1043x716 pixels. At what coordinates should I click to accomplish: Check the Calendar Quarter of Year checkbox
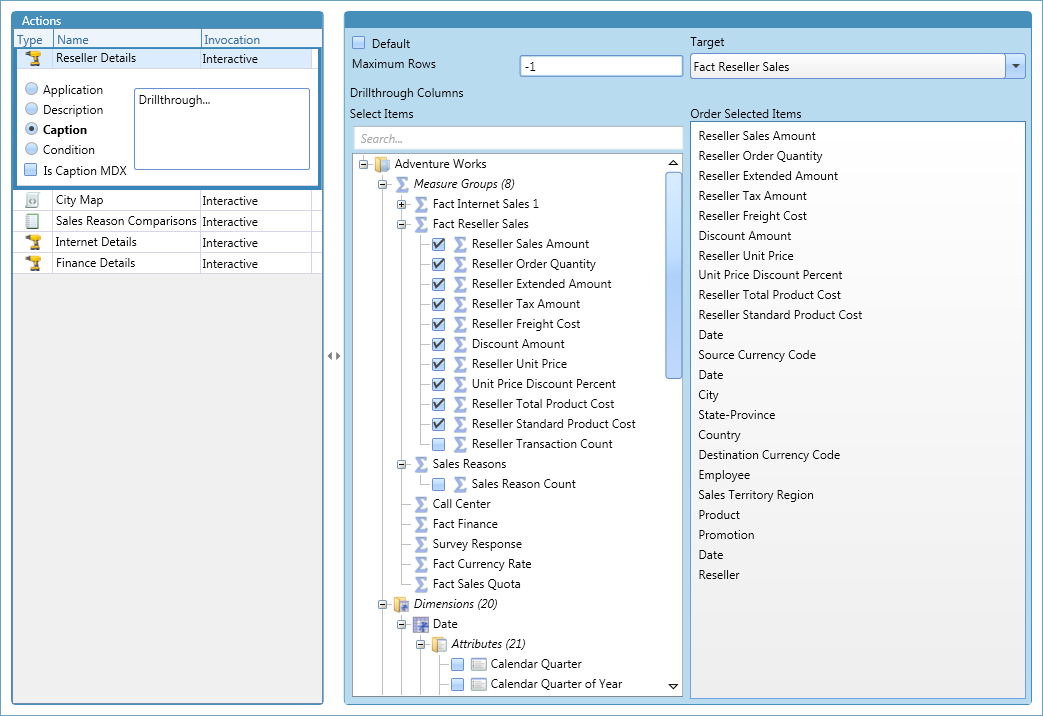click(457, 684)
